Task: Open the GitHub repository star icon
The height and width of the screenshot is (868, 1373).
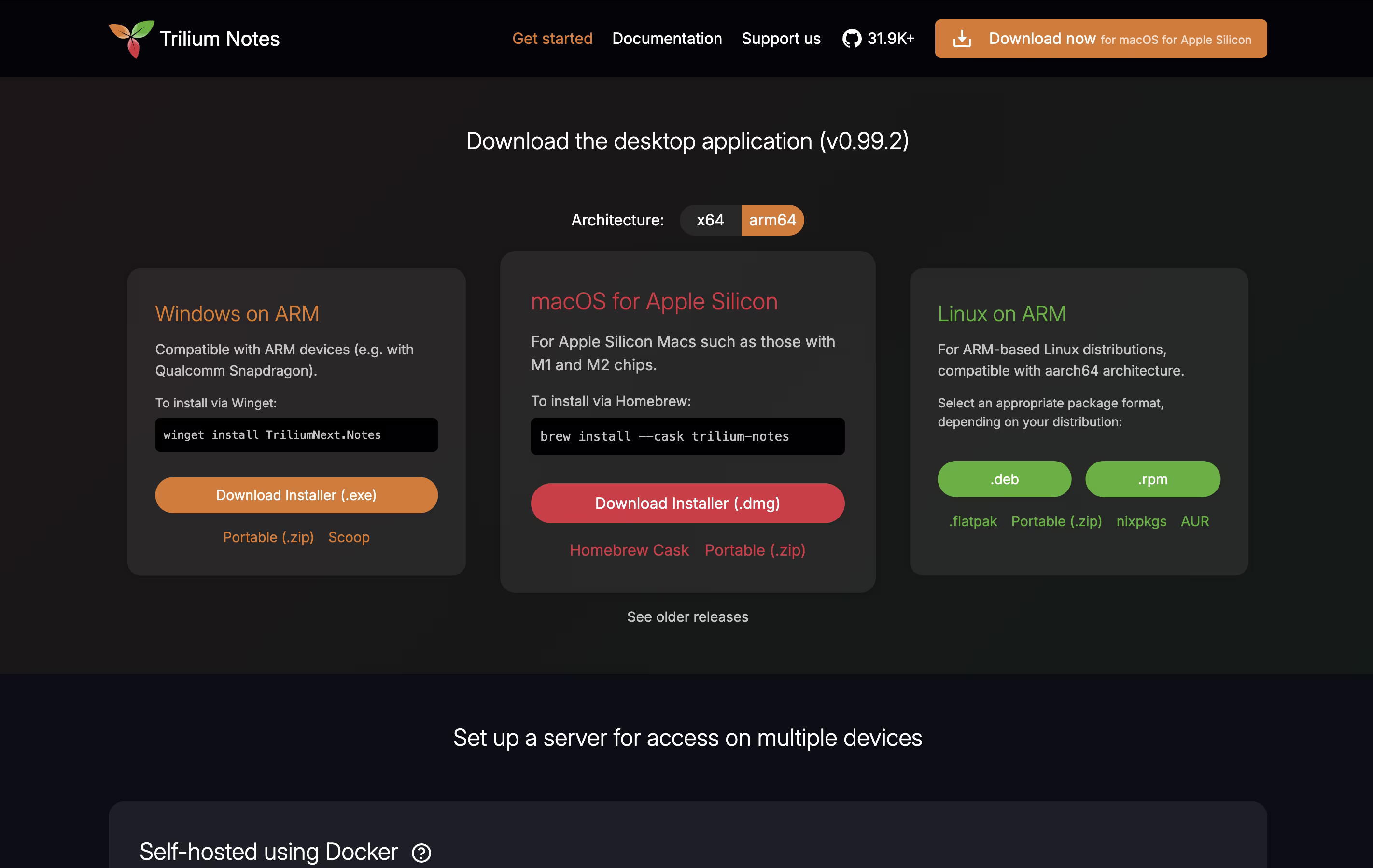Action: [x=851, y=39]
